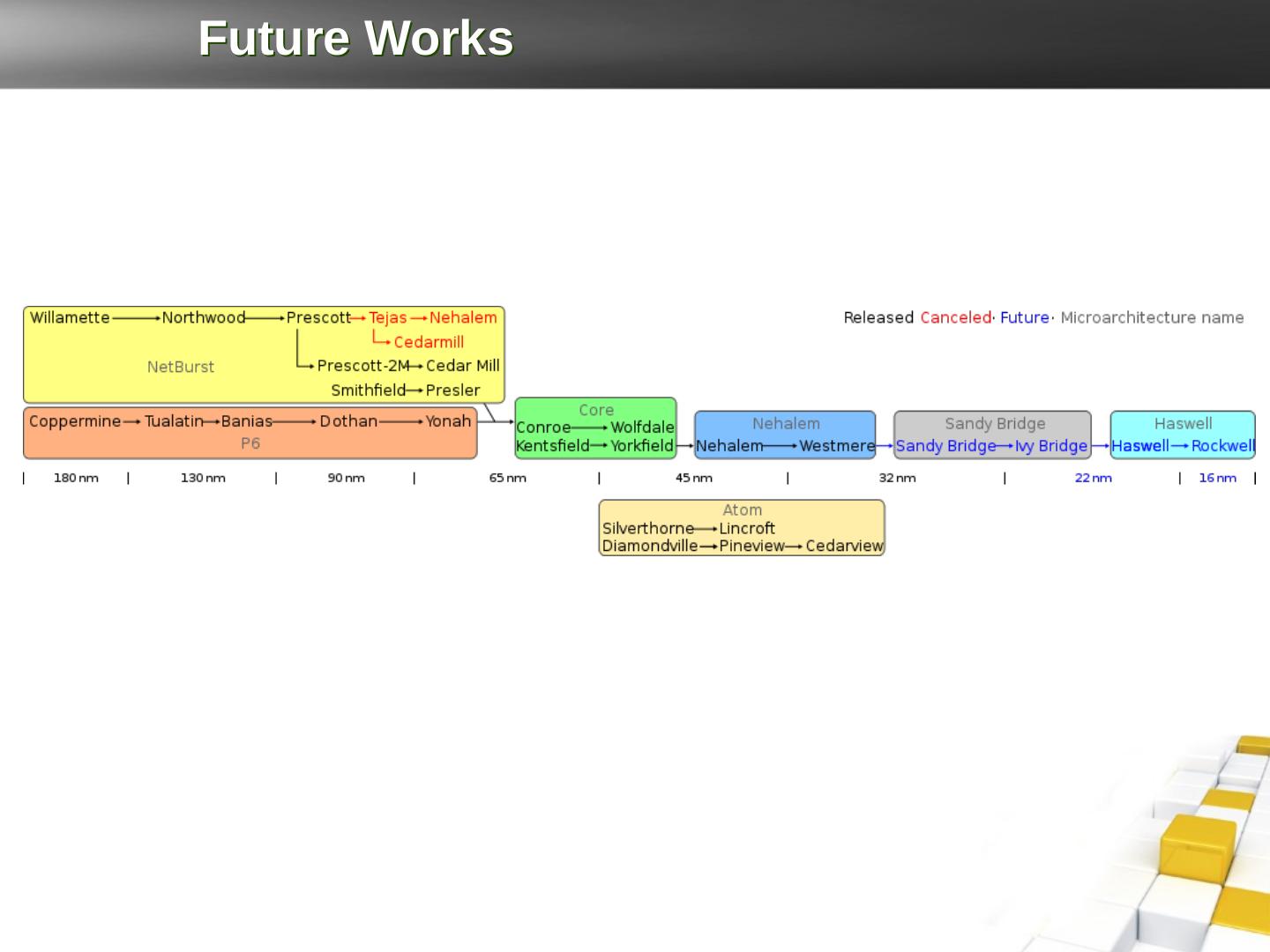Screen dimensions: 1270x952
Task: Select the gray NetBurst microarchitecture name
Action: tap(181, 367)
